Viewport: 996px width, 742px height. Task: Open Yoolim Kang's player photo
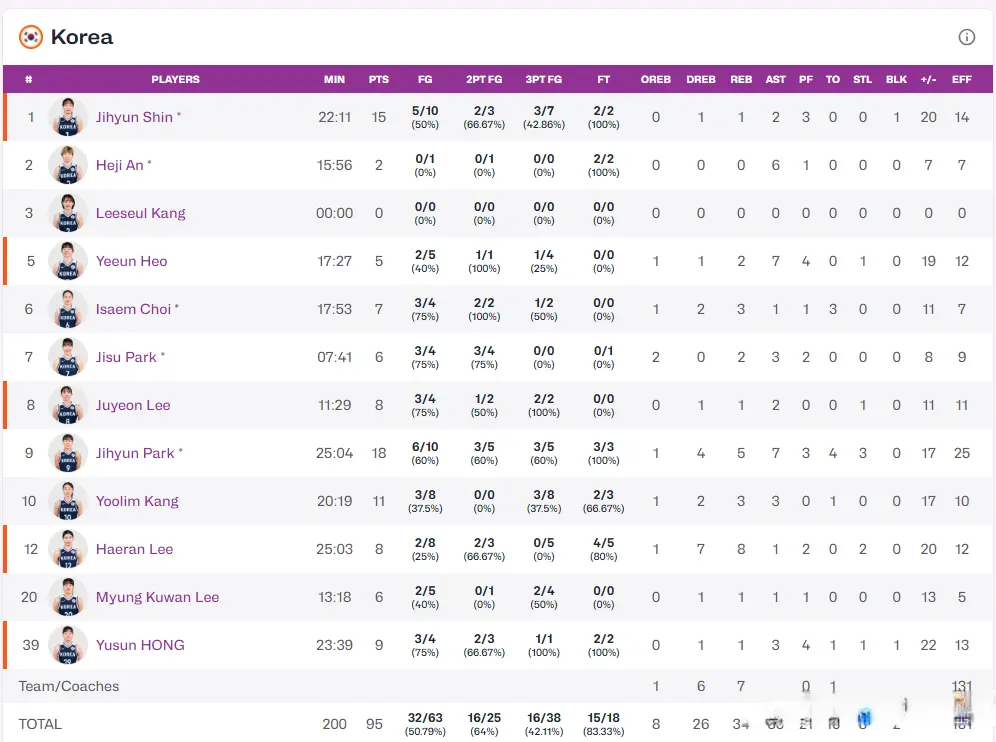coord(68,501)
